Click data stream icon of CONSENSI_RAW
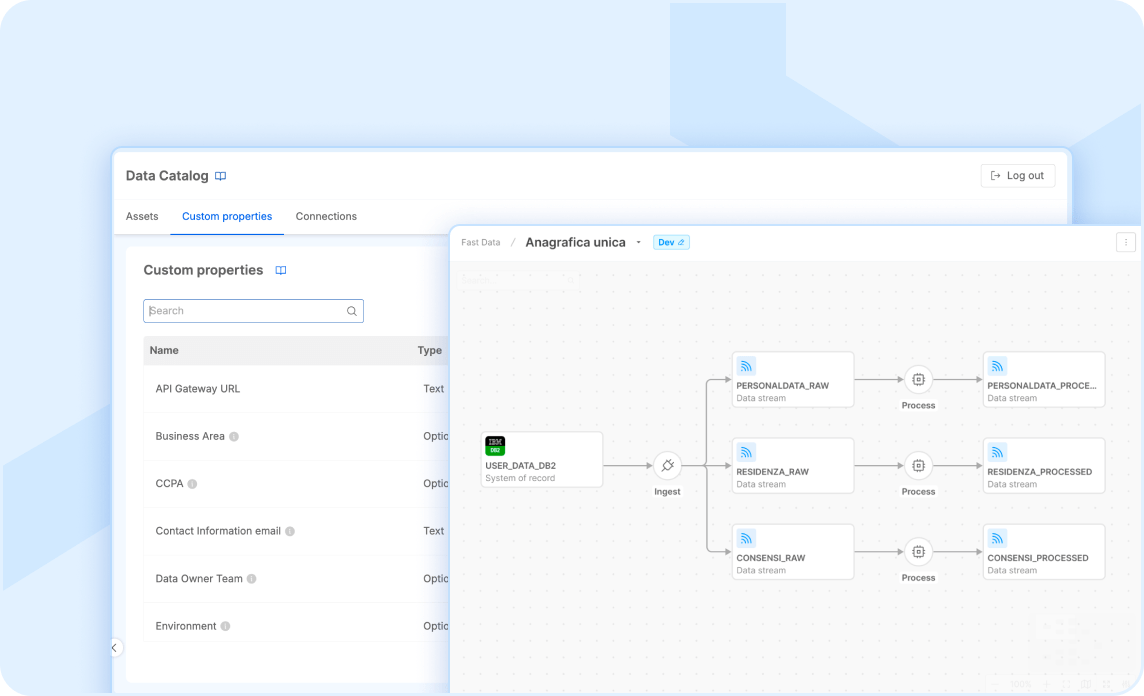 [746, 538]
